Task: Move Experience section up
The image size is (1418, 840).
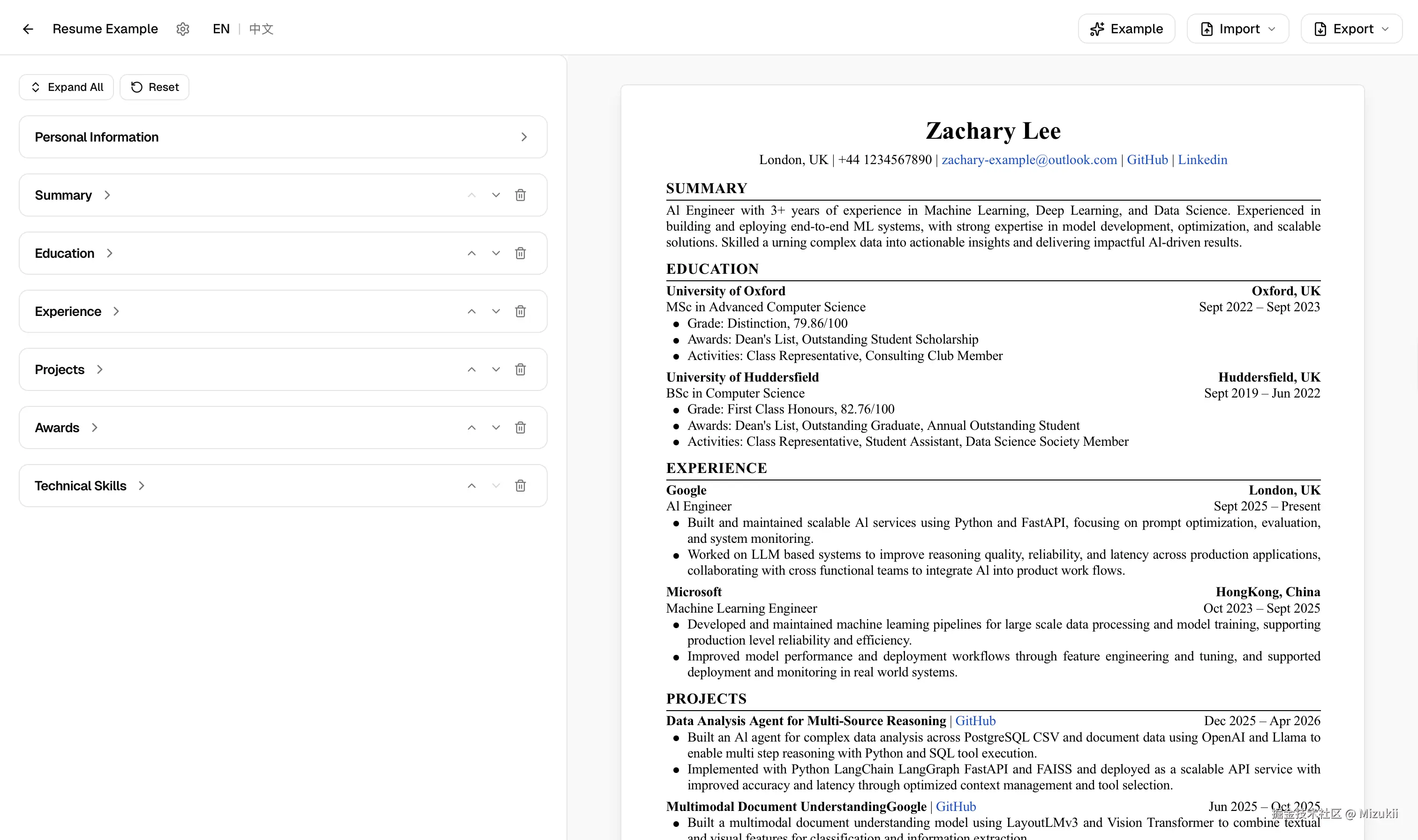Action: click(472, 311)
